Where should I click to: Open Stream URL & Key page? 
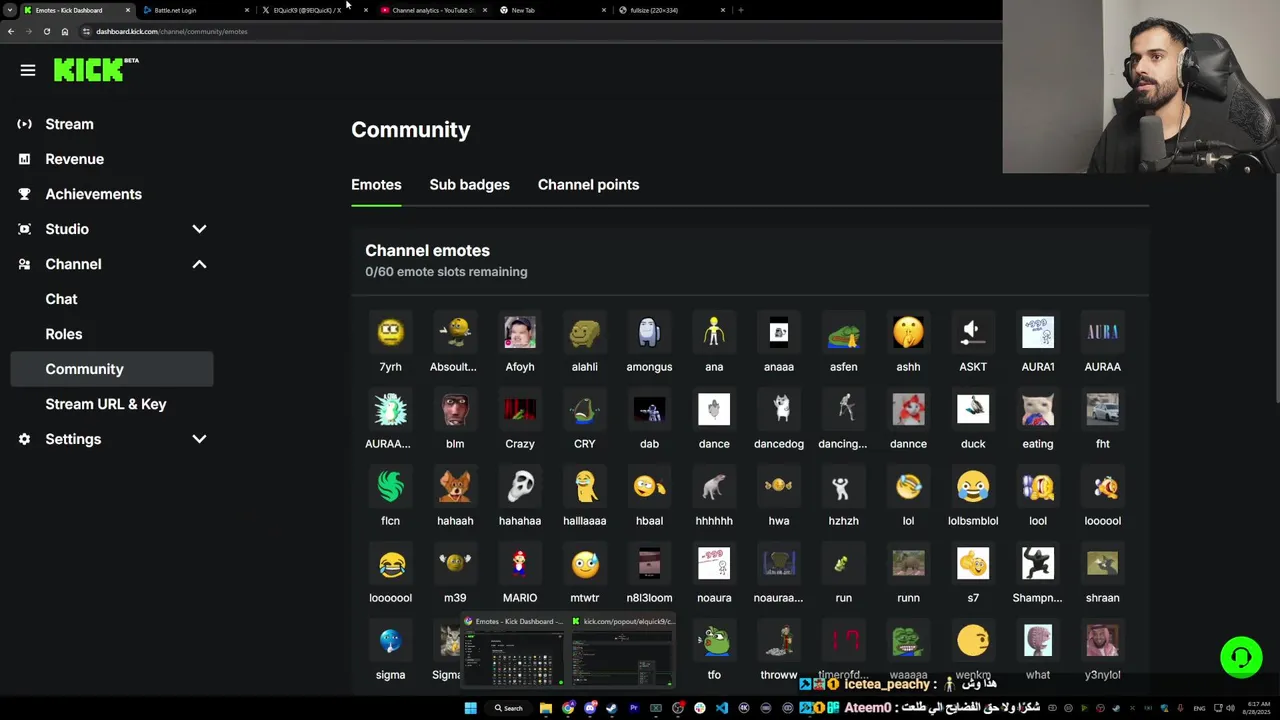pyautogui.click(x=105, y=404)
